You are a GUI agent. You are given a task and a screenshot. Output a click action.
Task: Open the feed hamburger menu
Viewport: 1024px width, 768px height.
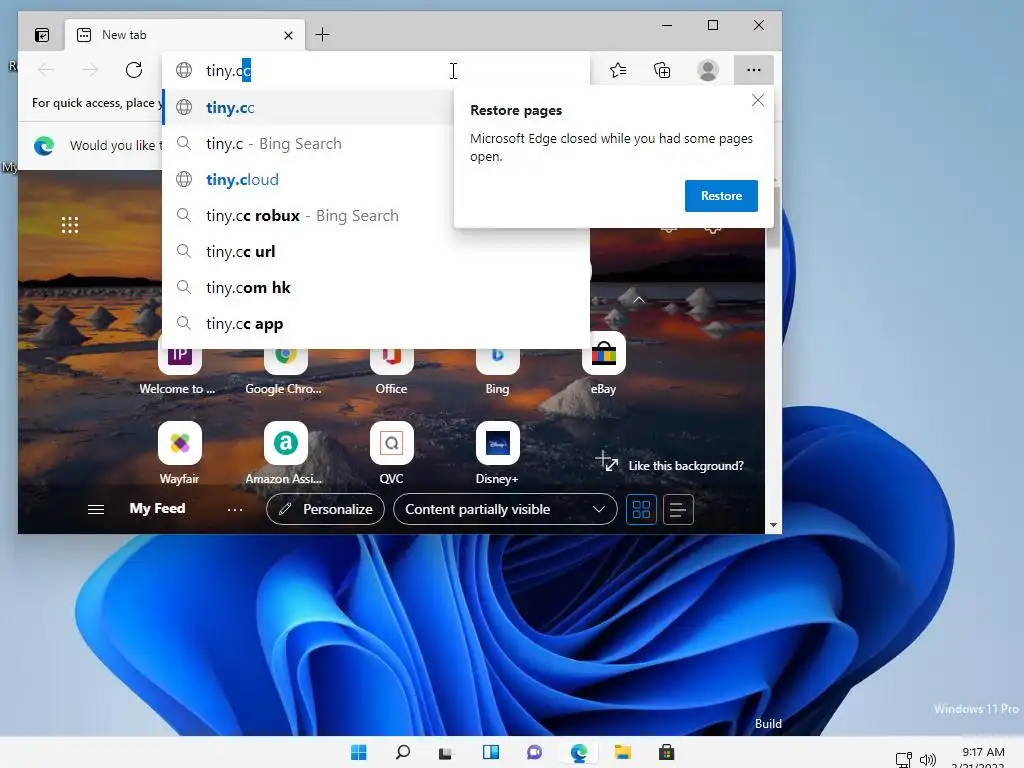[96, 509]
